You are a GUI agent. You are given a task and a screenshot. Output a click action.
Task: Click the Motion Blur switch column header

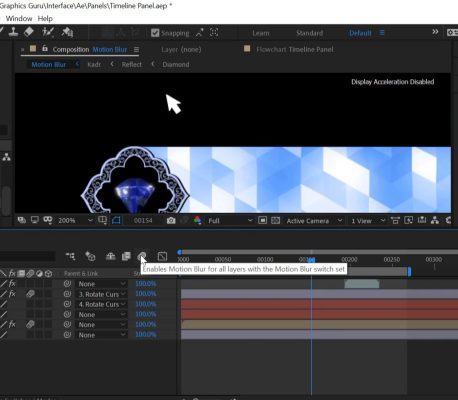30,274
